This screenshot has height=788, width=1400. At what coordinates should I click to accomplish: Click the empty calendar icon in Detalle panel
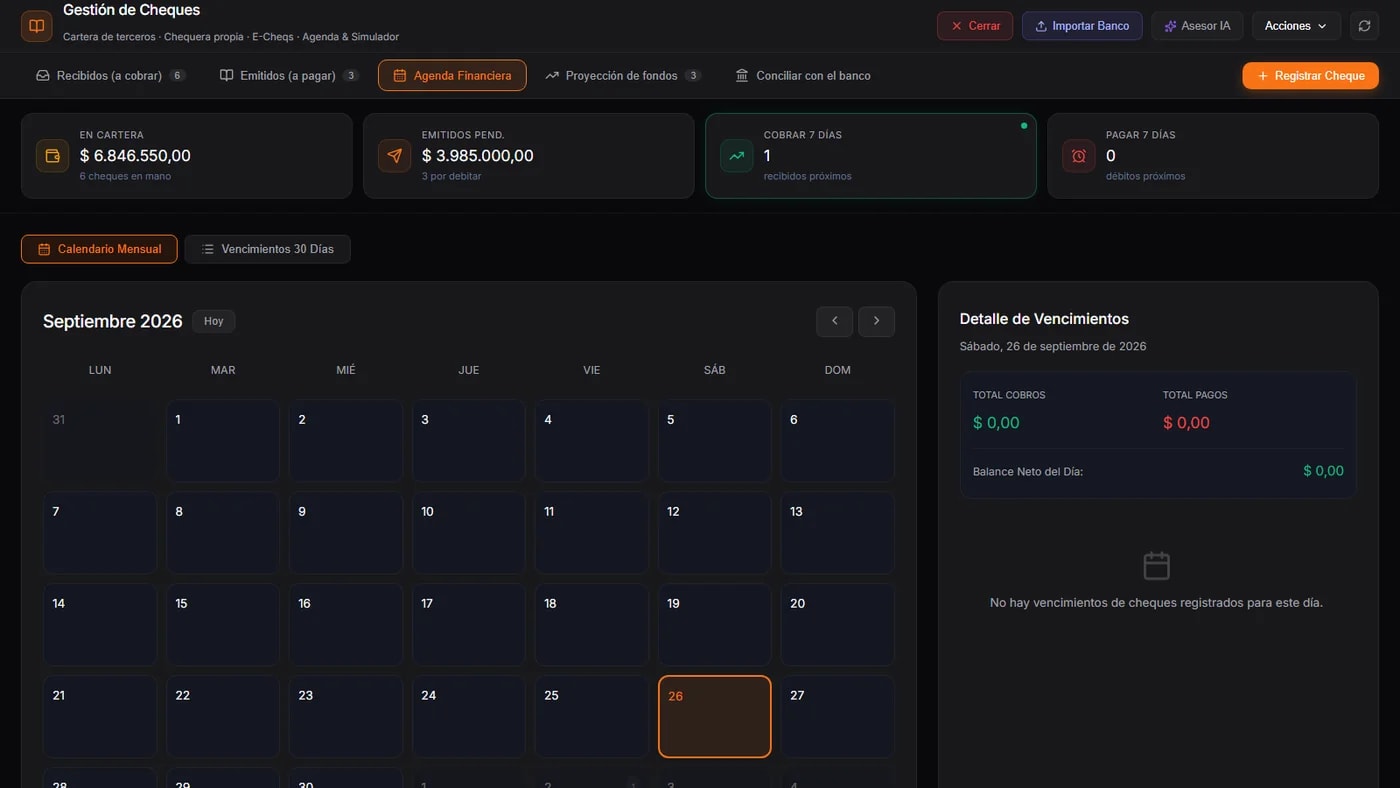1156,566
